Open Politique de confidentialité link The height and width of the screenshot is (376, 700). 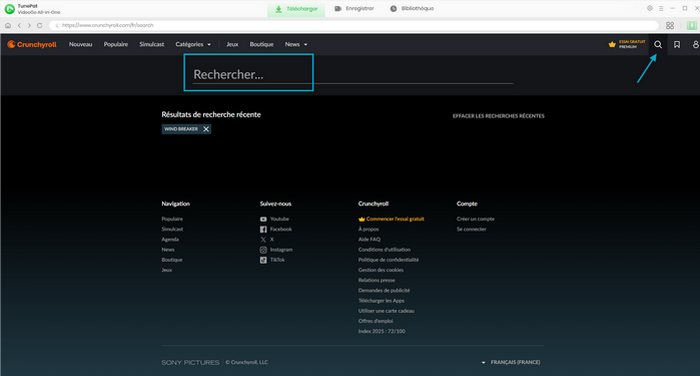(388, 260)
